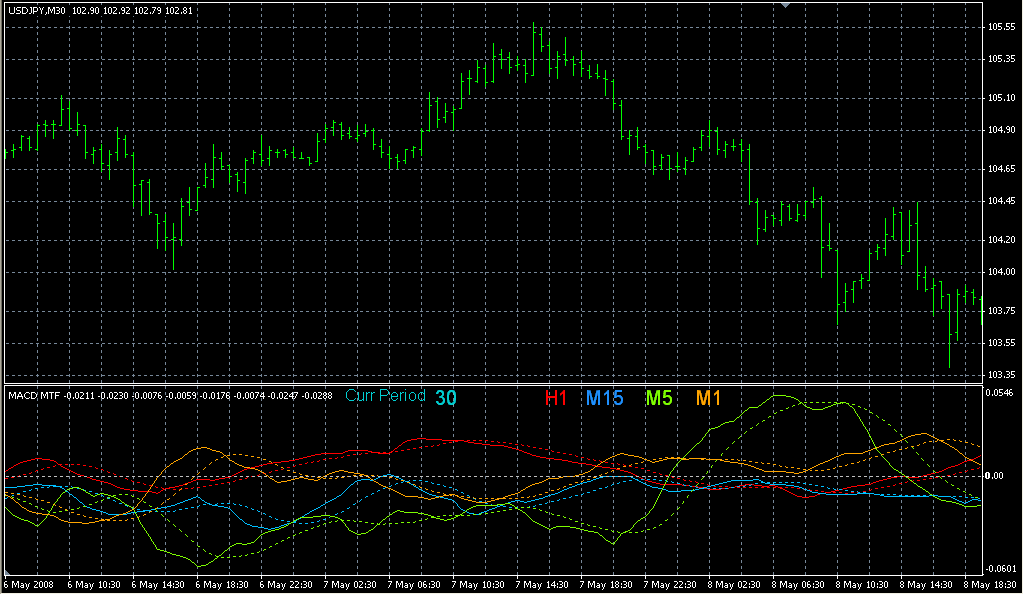Click the USDJPY,M30 chart title

coord(35,11)
